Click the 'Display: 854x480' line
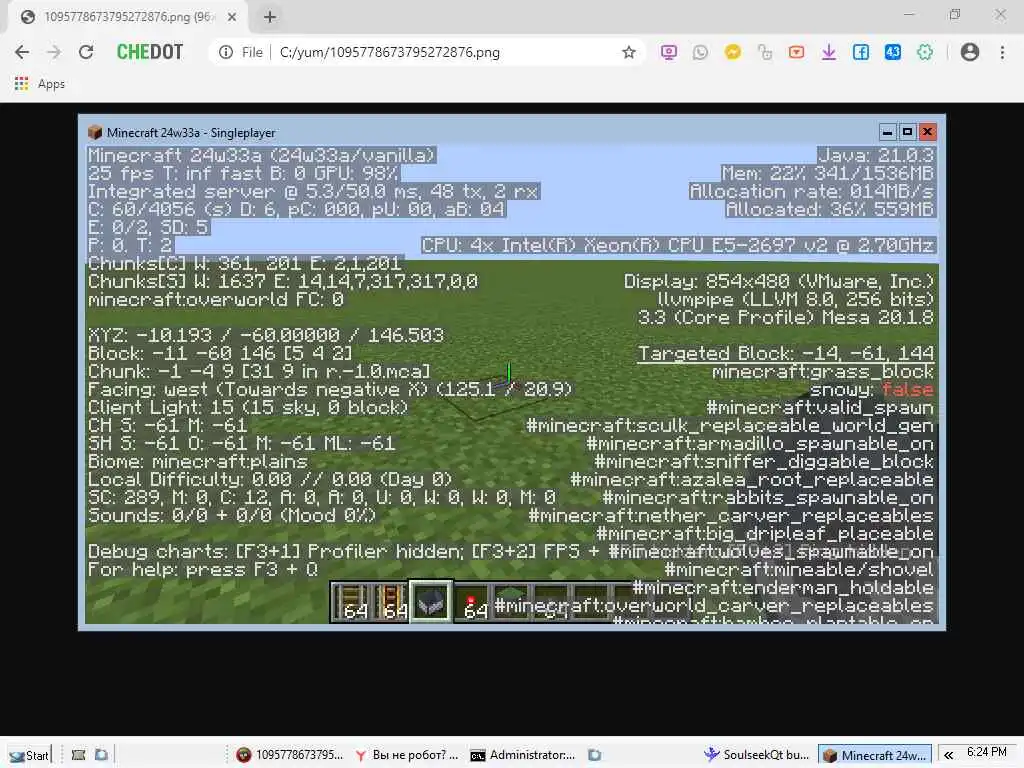The width and height of the screenshot is (1024, 768). 778,281
